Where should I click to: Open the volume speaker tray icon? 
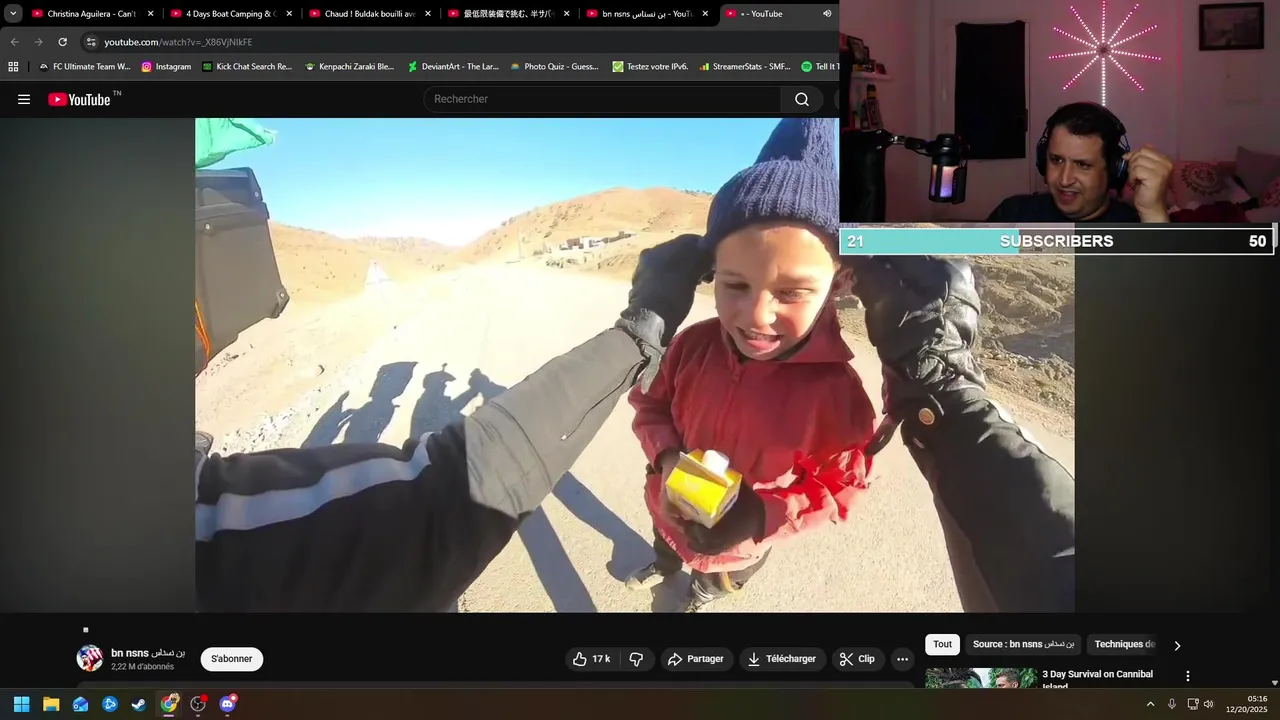pos(1208,704)
